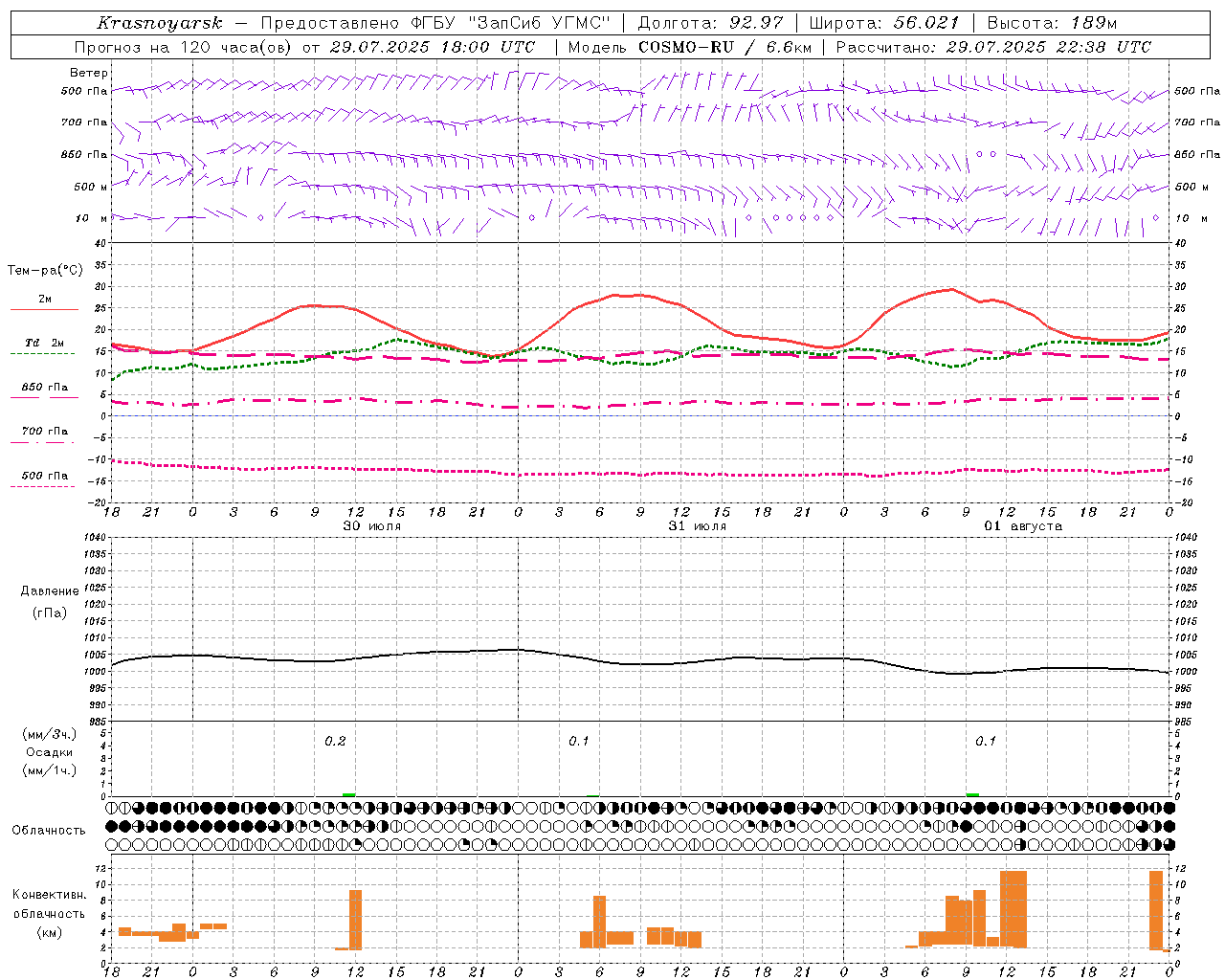
Task: Click the '850 гПа' temperature legend entry
Action: (45, 388)
